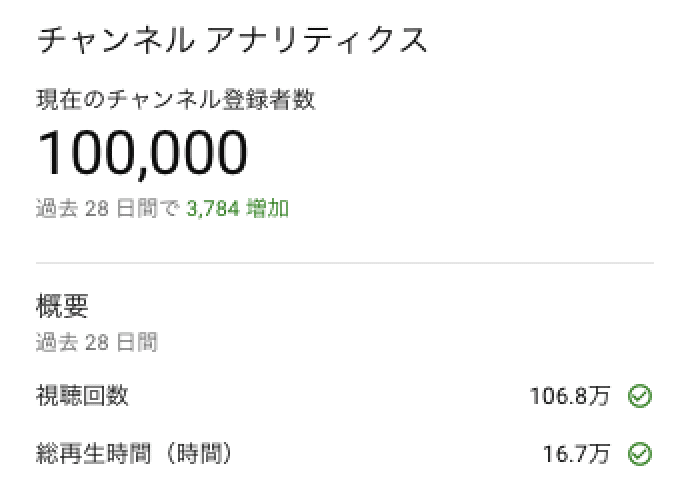The width and height of the screenshot is (688, 488).
Task: Open the 総再生時間 metric label
Action: [x=93, y=454]
